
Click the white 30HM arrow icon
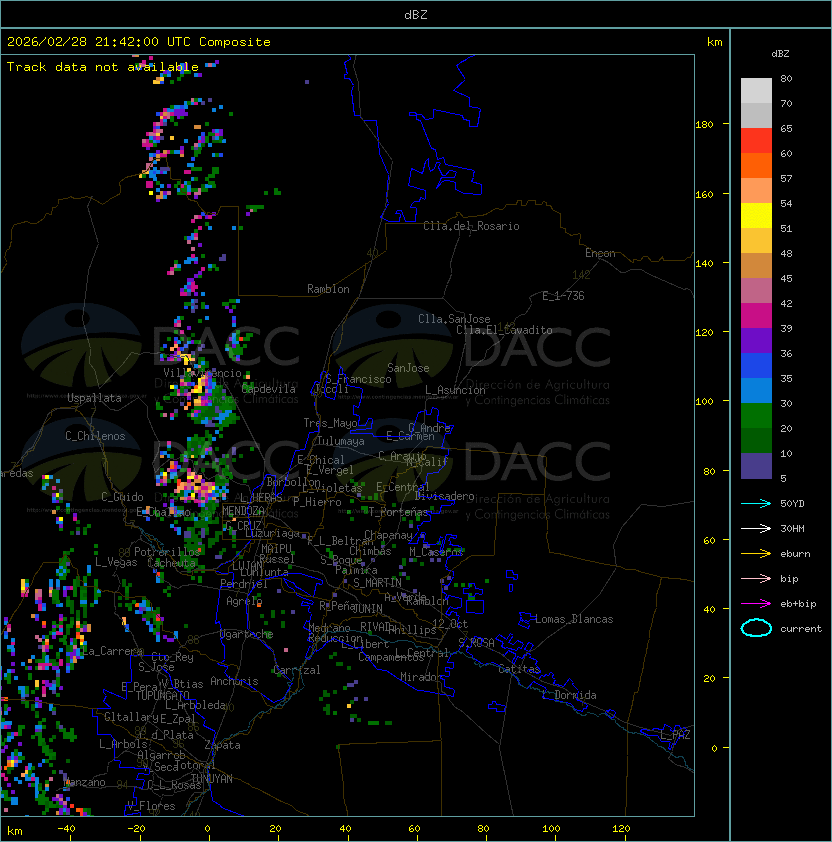coord(756,528)
